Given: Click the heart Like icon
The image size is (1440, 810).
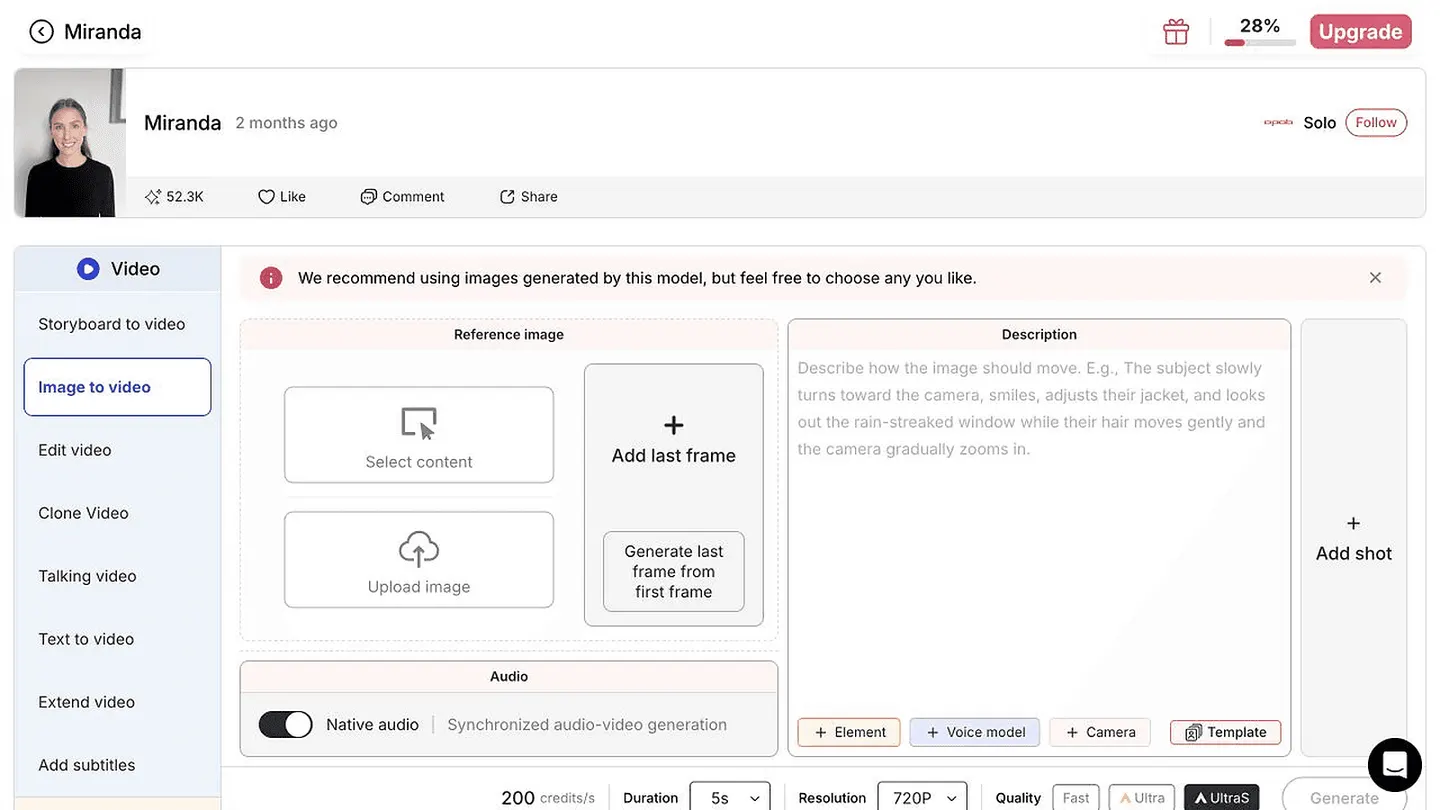Looking at the screenshot, I should pos(266,197).
